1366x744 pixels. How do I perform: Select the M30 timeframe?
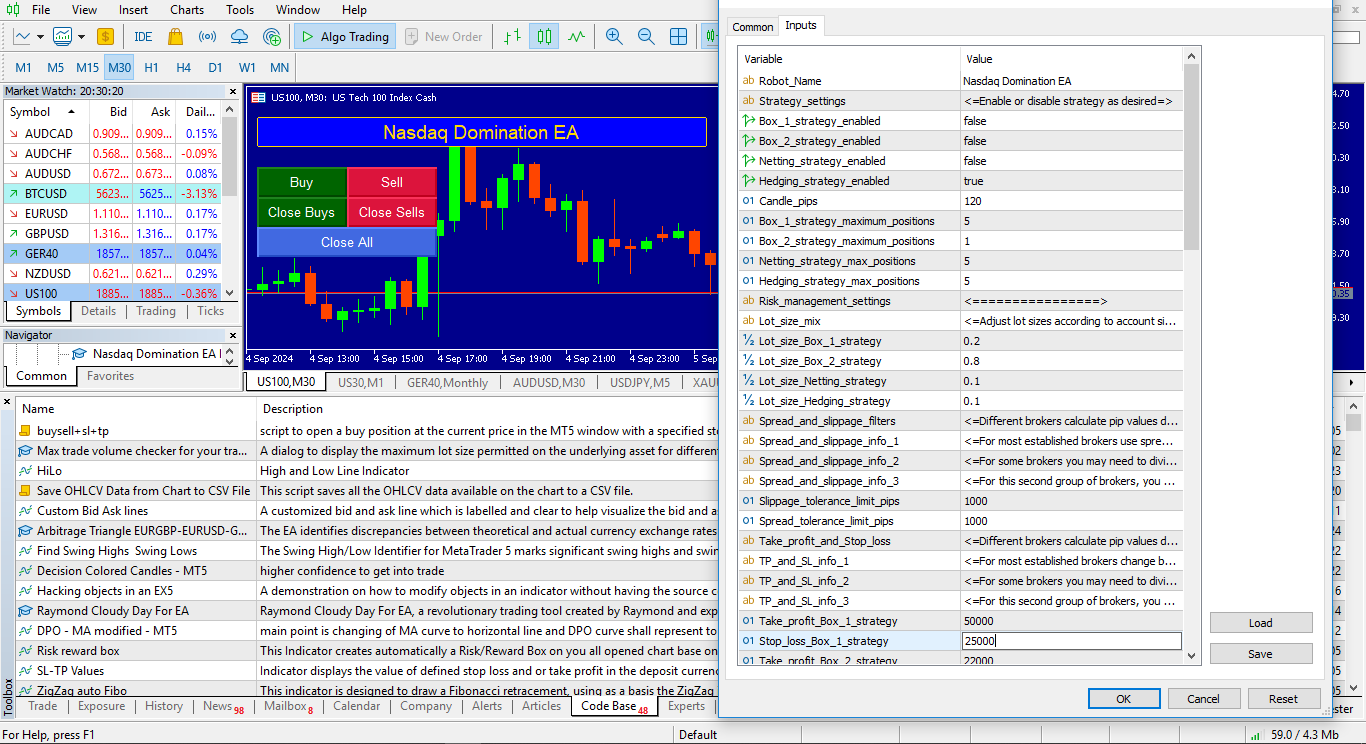119,68
